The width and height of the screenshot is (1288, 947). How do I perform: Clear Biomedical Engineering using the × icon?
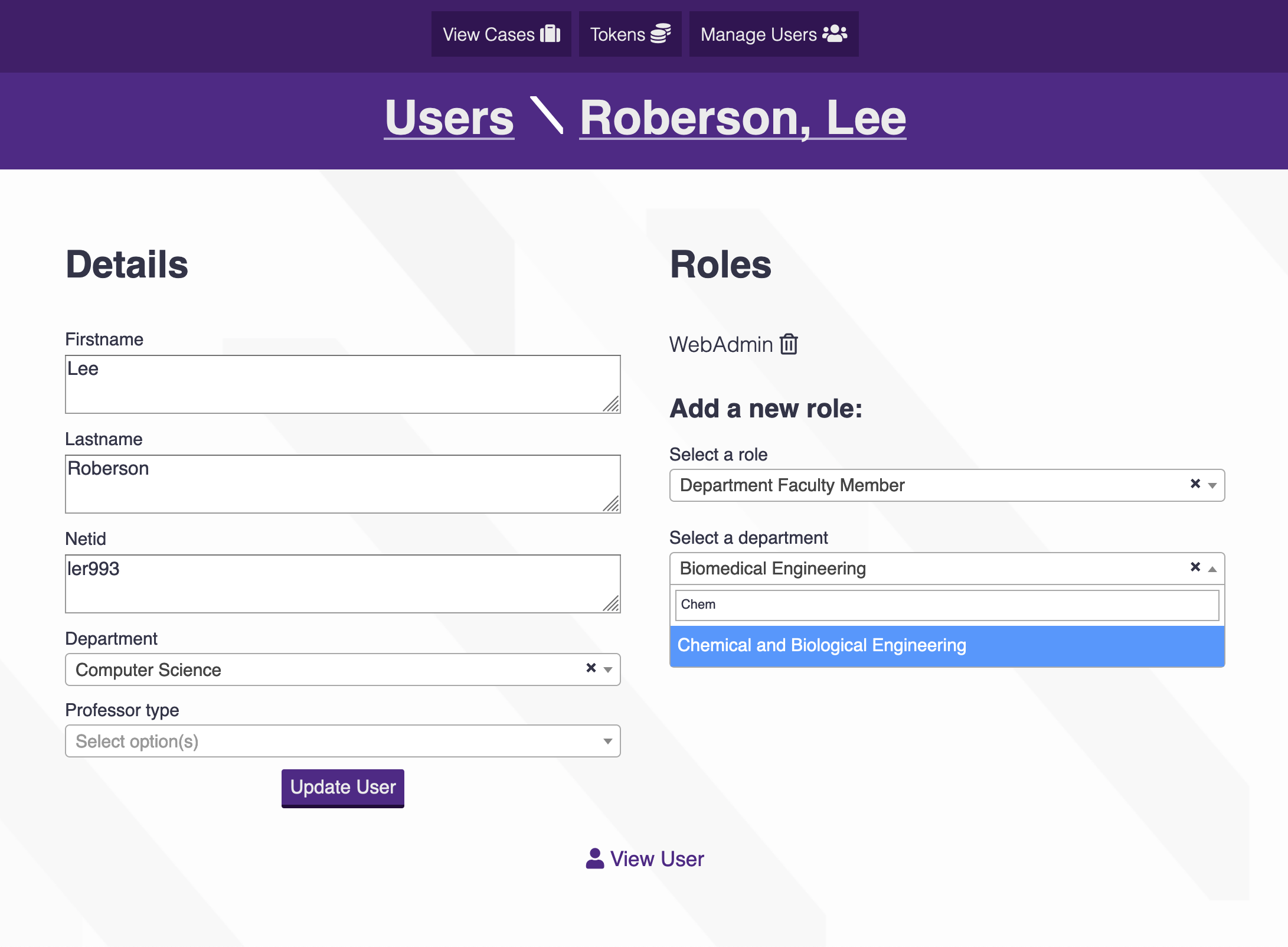pyautogui.click(x=1196, y=567)
